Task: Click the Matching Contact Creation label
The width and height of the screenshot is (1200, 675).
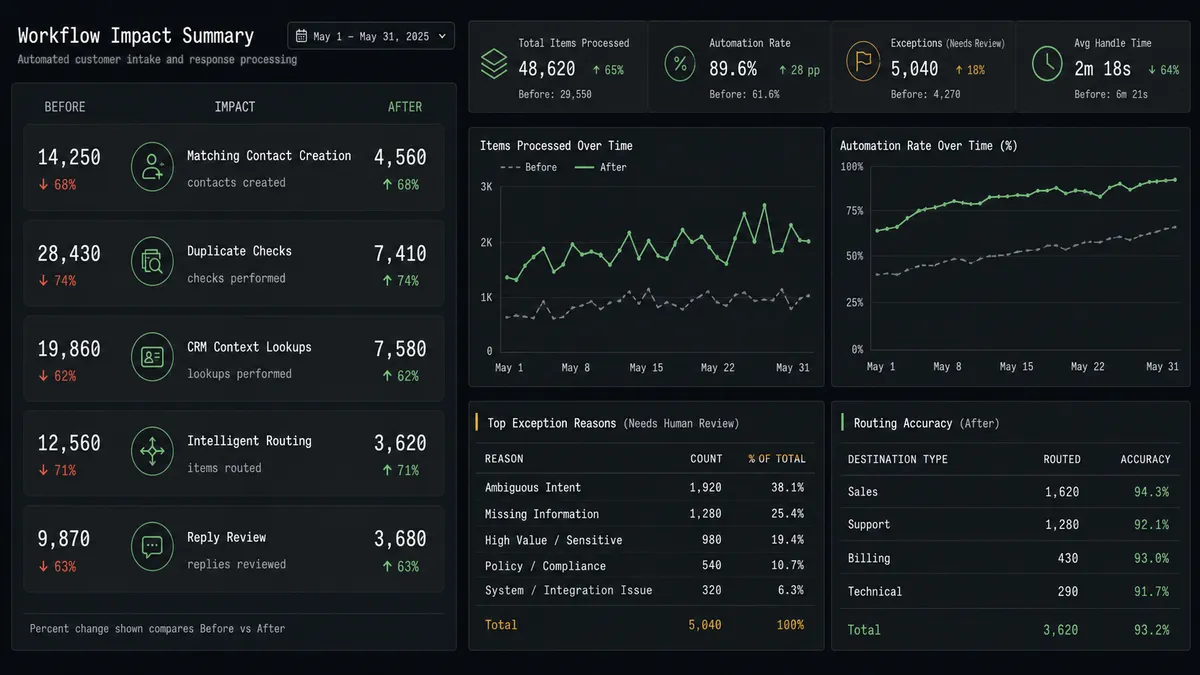Action: click(269, 156)
